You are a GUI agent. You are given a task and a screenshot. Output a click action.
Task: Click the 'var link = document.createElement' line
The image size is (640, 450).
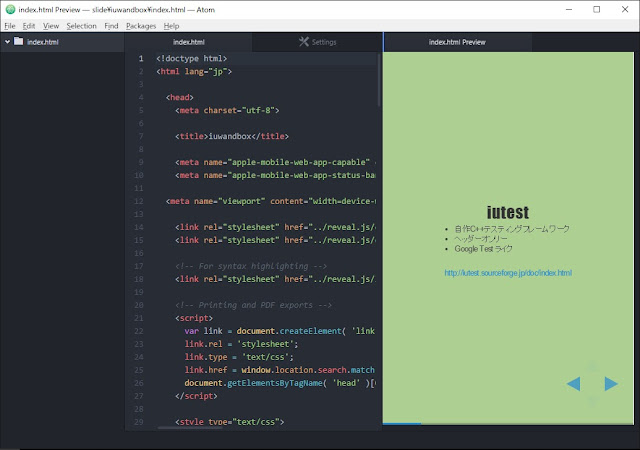coord(280,331)
